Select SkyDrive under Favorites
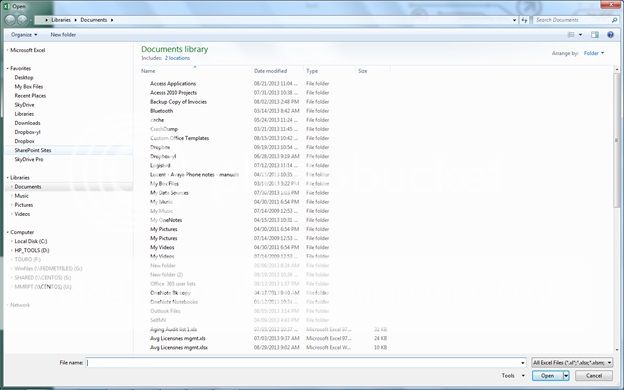The width and height of the screenshot is (624, 390). [24, 105]
